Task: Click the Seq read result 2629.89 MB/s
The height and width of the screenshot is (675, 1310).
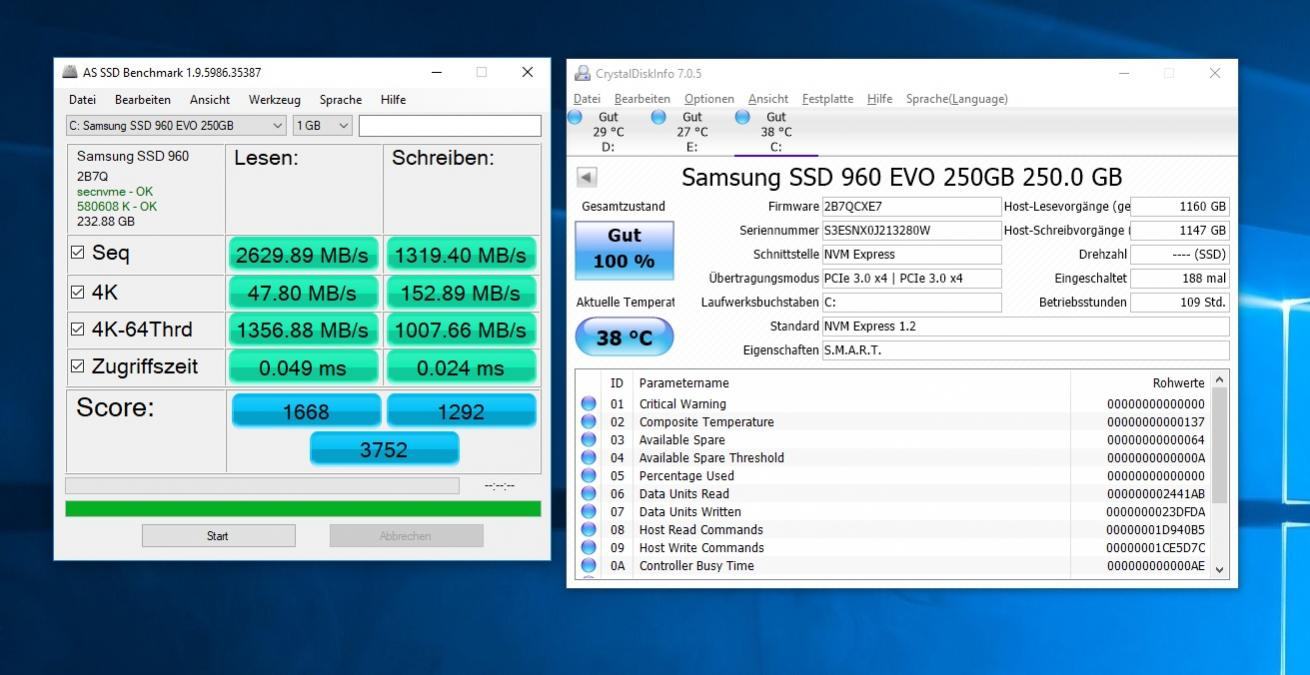Action: [x=304, y=255]
